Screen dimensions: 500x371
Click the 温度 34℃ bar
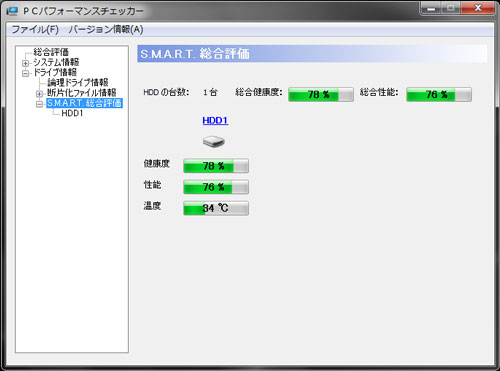coord(216,208)
